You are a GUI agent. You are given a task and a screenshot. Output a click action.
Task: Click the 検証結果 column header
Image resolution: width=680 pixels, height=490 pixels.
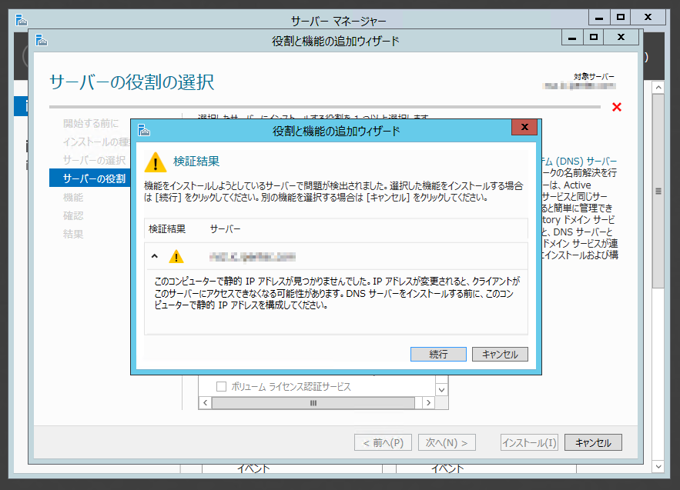pyautogui.click(x=167, y=229)
